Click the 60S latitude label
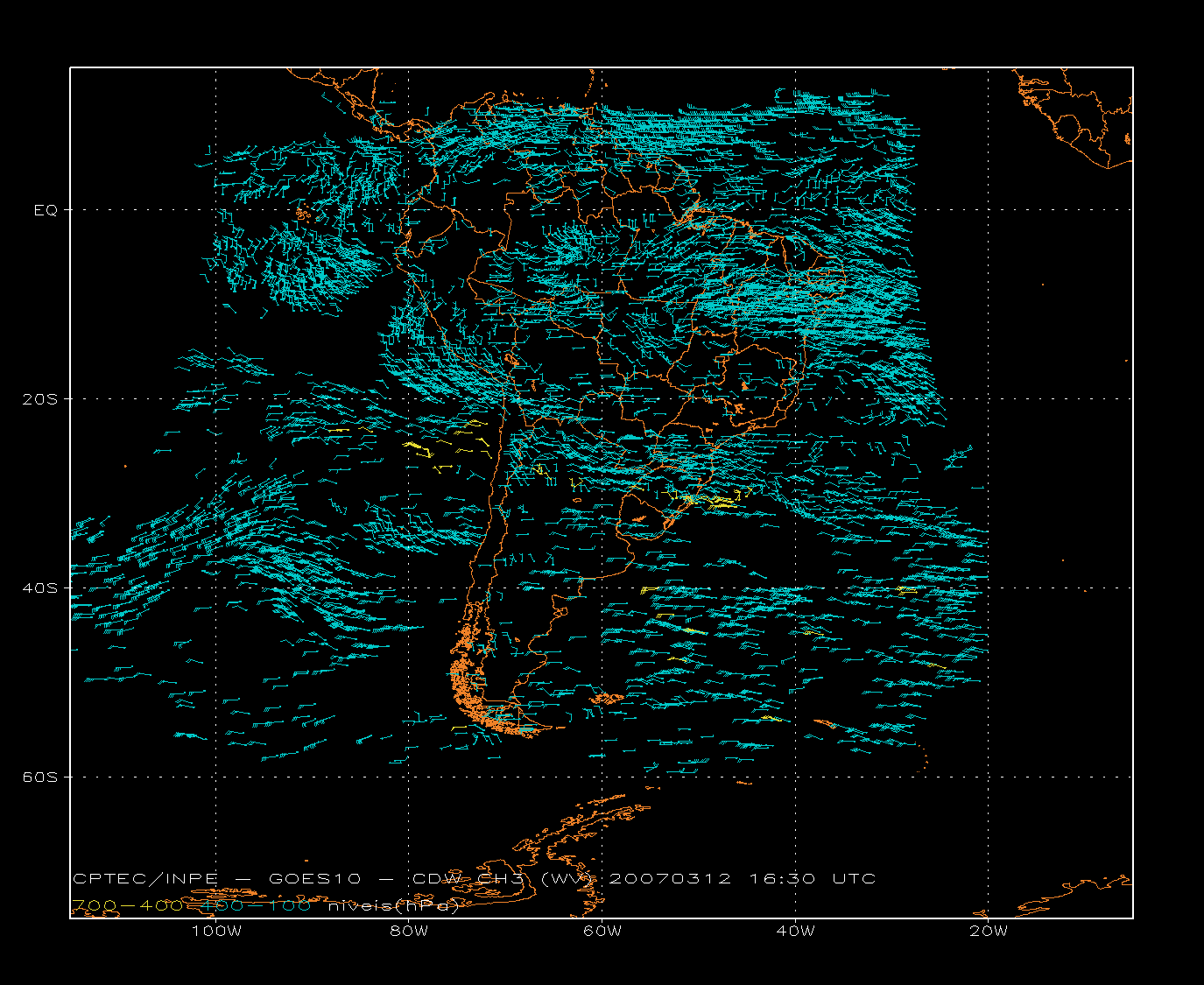This screenshot has height=985, width=1204. pos(40,777)
